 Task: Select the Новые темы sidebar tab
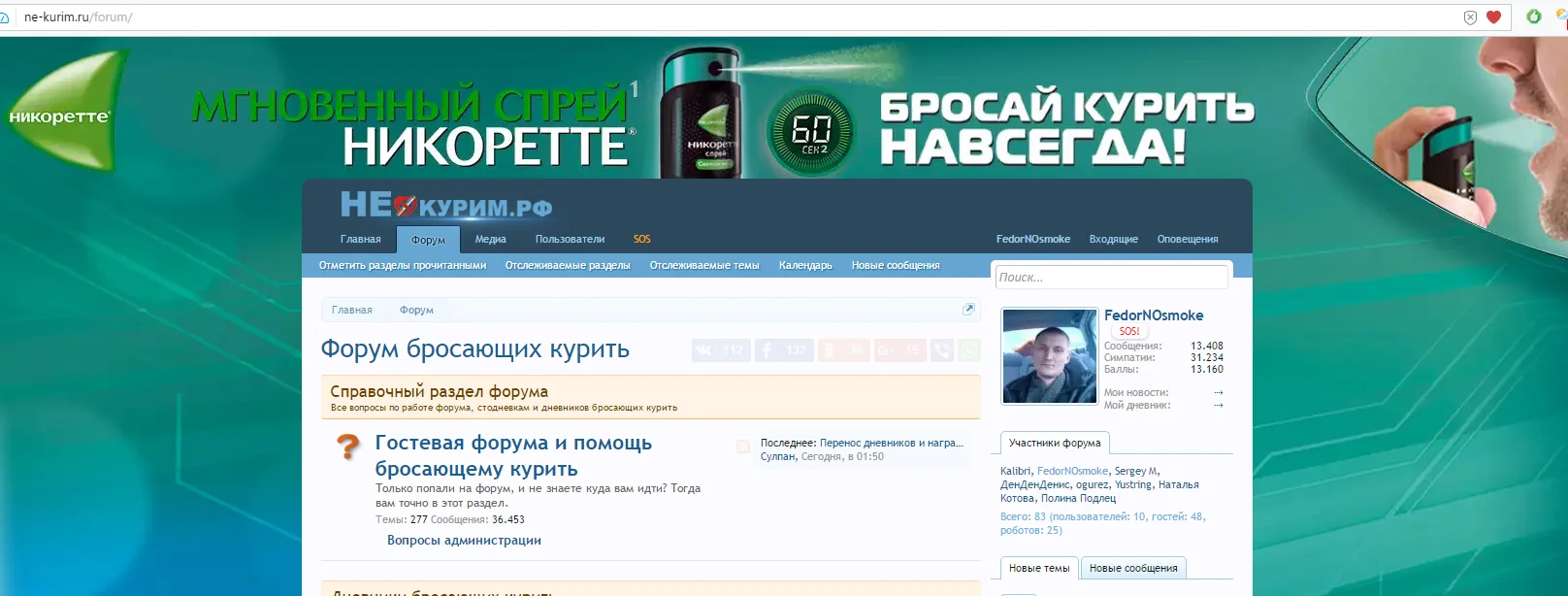[x=1038, y=569]
